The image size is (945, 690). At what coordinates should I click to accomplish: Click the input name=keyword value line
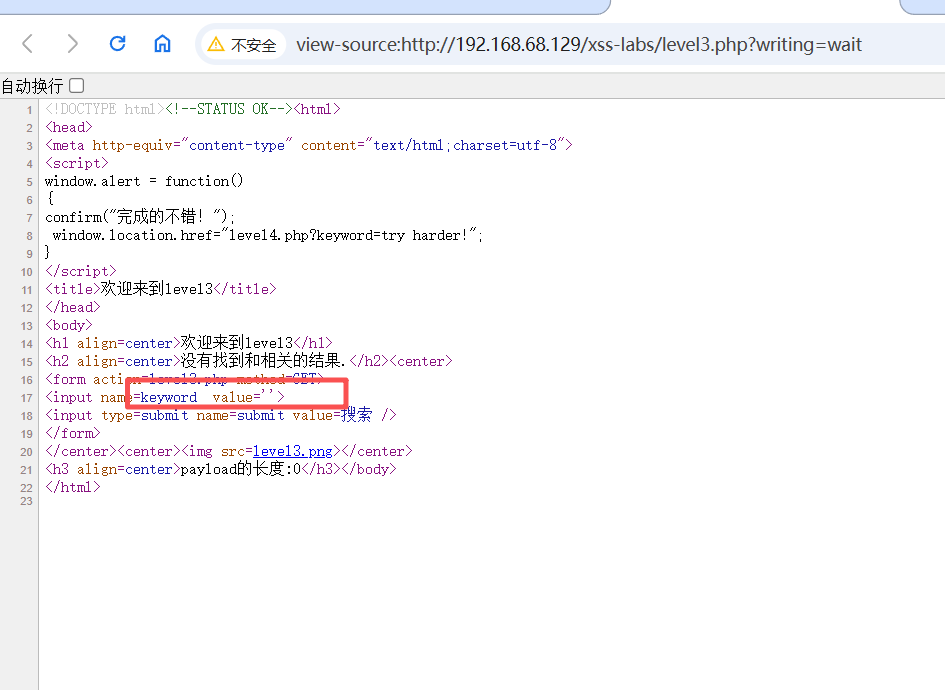(x=165, y=397)
